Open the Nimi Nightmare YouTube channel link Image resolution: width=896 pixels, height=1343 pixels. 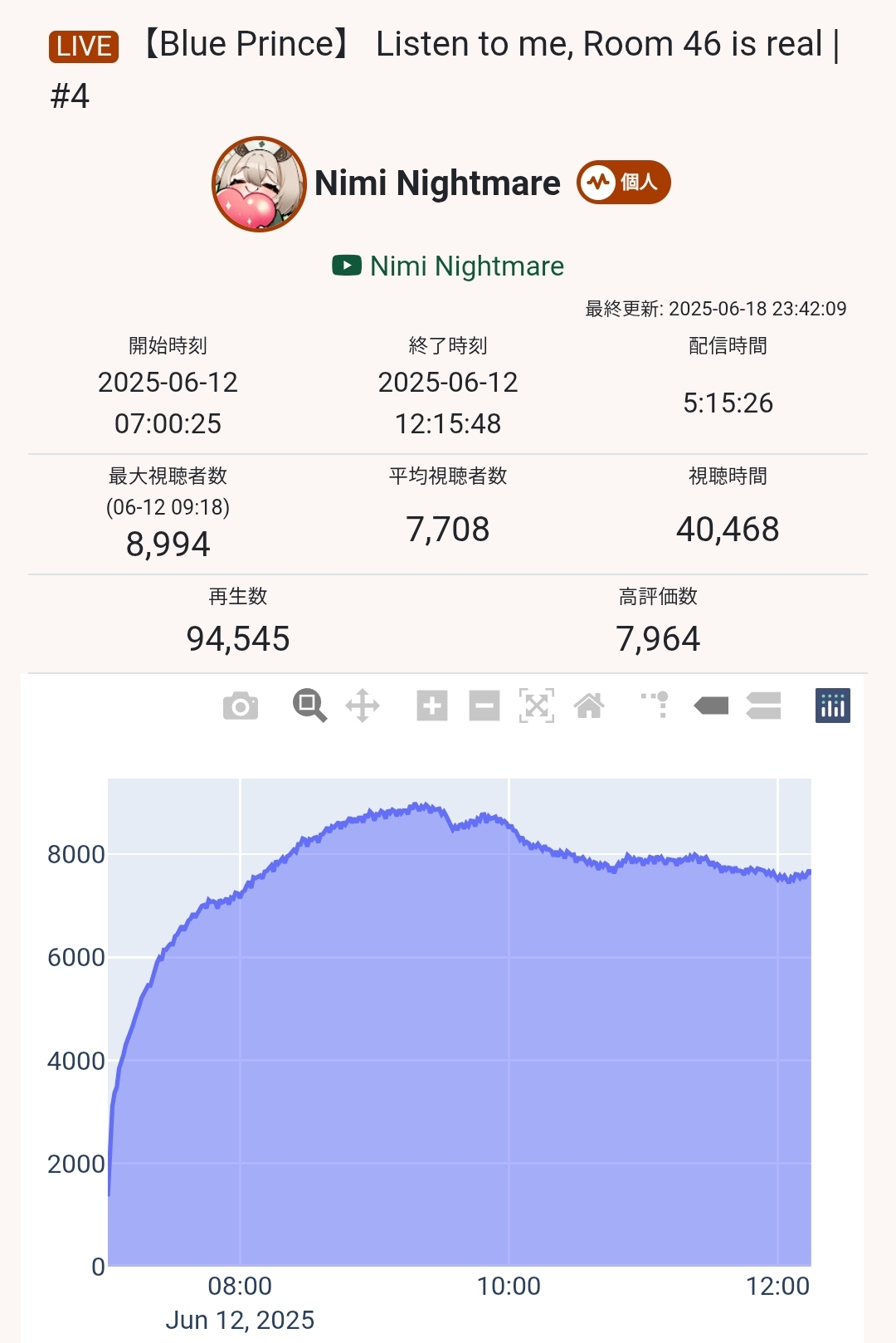tap(448, 266)
